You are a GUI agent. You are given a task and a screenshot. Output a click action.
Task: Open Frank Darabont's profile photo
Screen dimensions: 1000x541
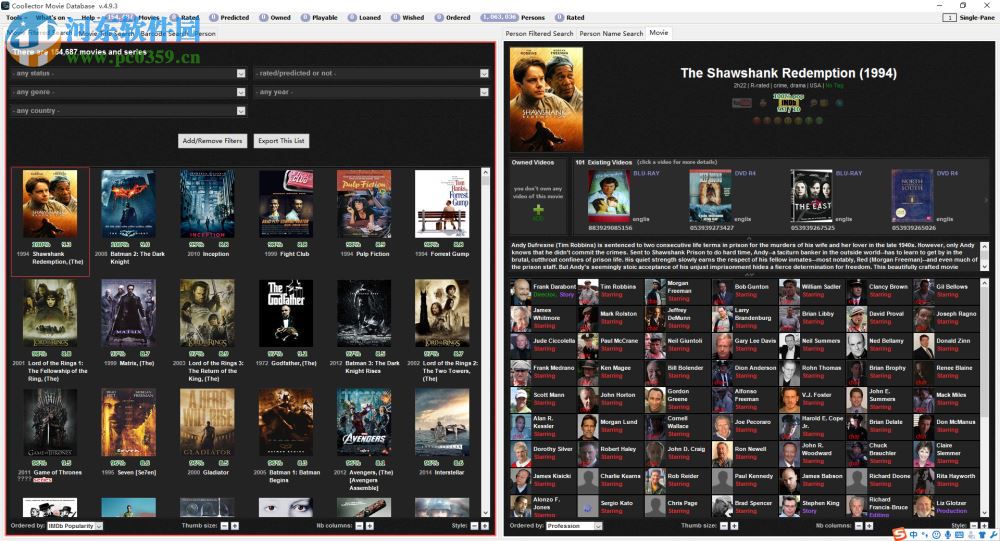pyautogui.click(x=520, y=291)
